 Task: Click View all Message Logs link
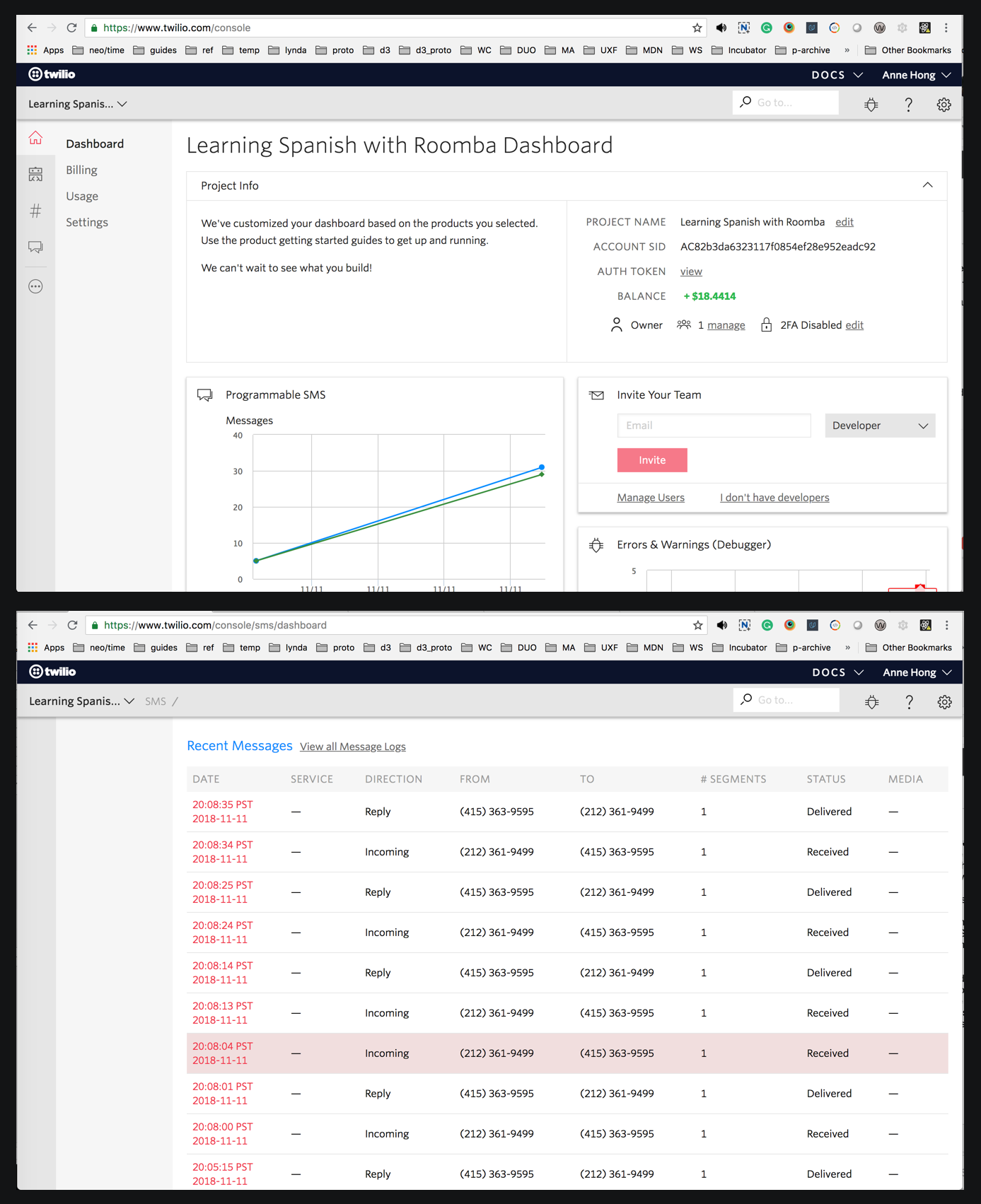[x=352, y=747]
